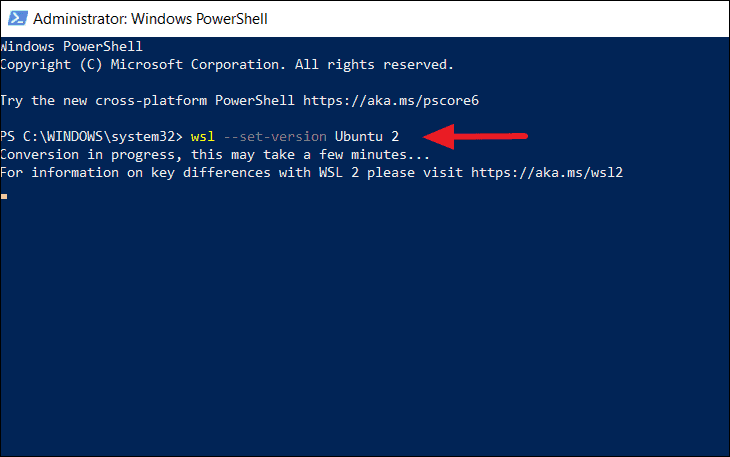
Task: Click the Ubuntu argument in the command
Action: tap(358, 137)
